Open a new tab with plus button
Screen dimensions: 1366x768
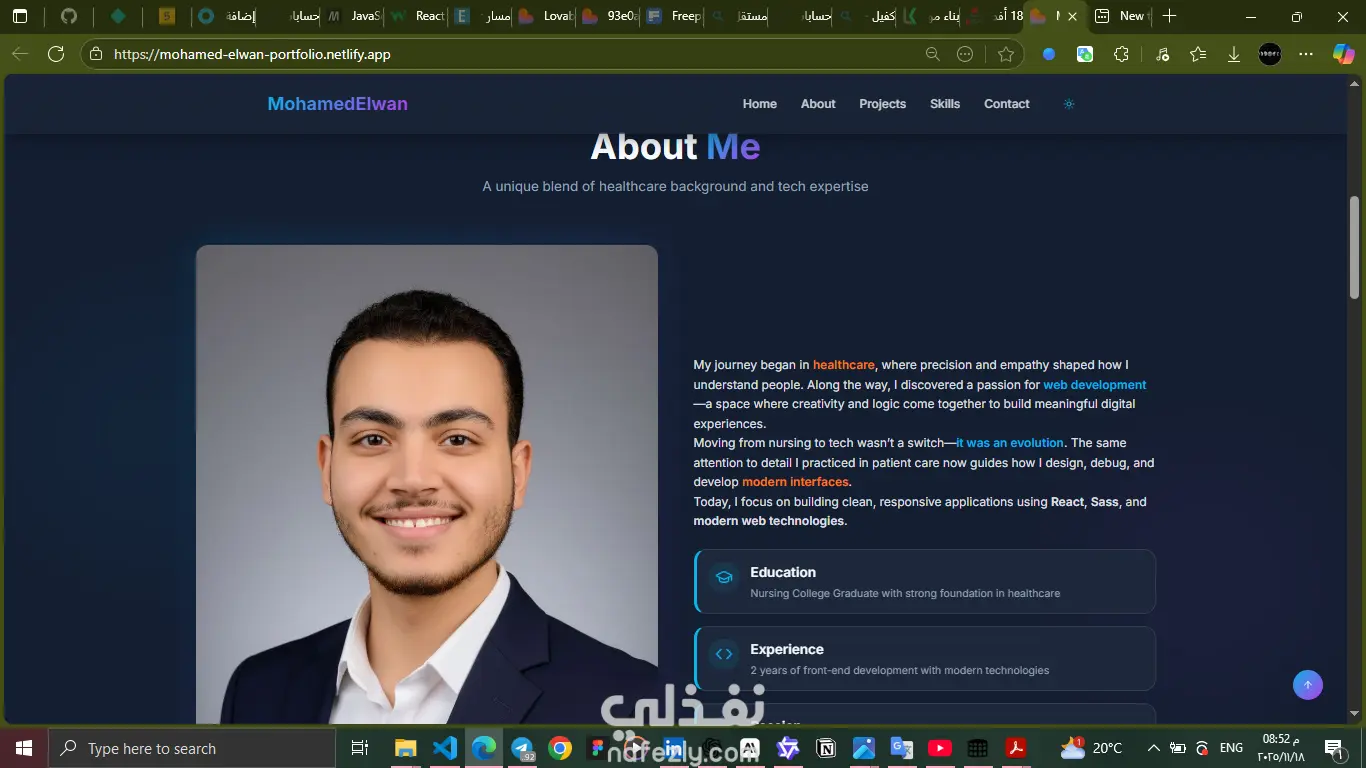pyautogui.click(x=1169, y=16)
